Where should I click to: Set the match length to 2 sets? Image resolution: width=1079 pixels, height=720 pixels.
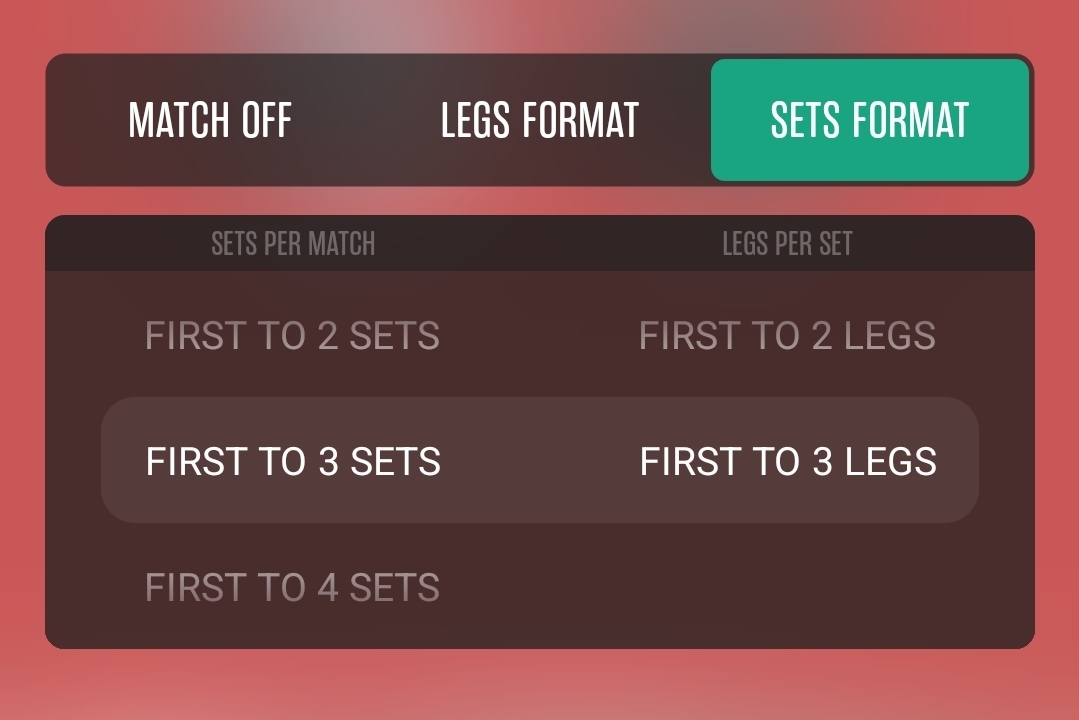[292, 336]
